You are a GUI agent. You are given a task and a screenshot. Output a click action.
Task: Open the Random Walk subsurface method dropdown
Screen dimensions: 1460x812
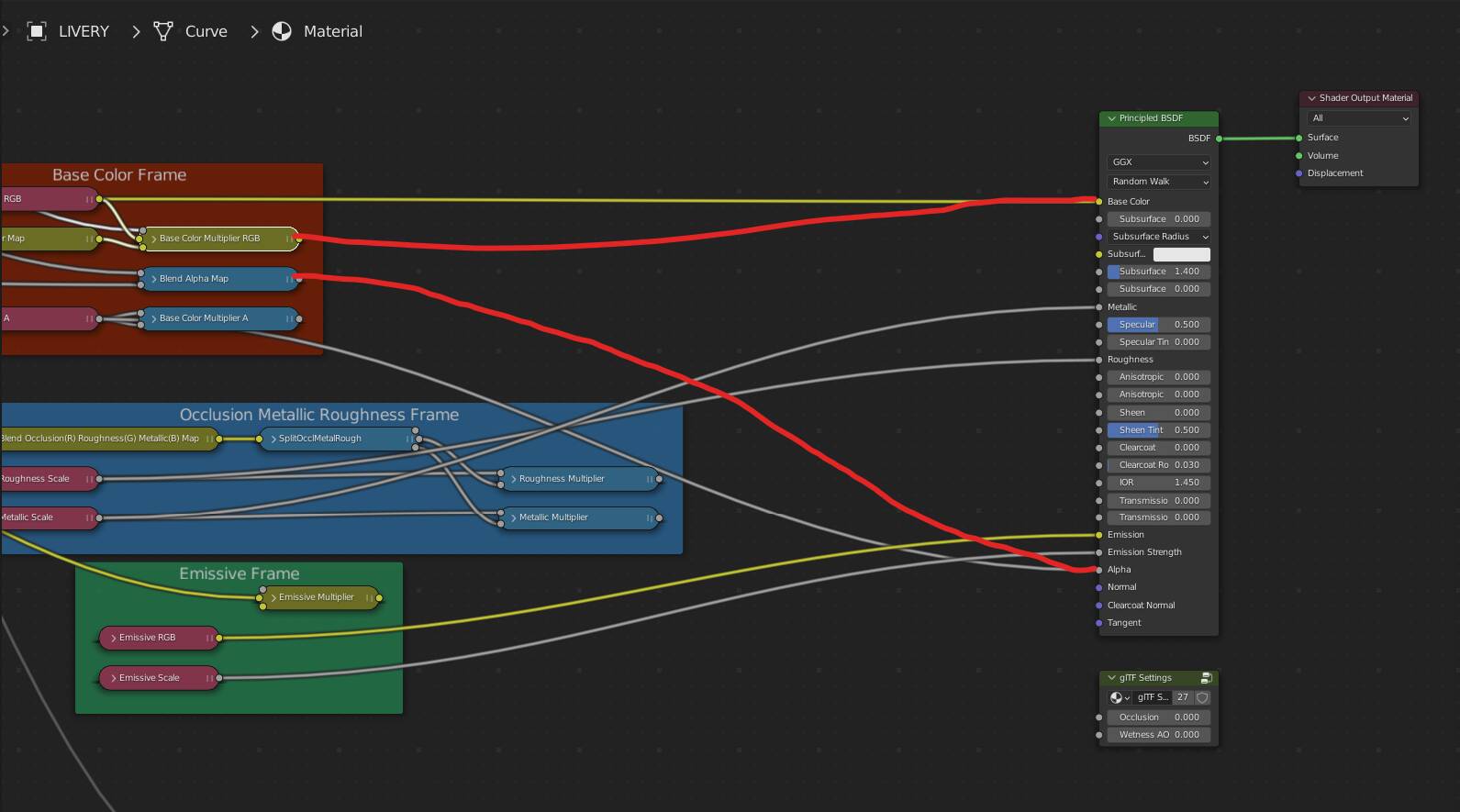1158,182
